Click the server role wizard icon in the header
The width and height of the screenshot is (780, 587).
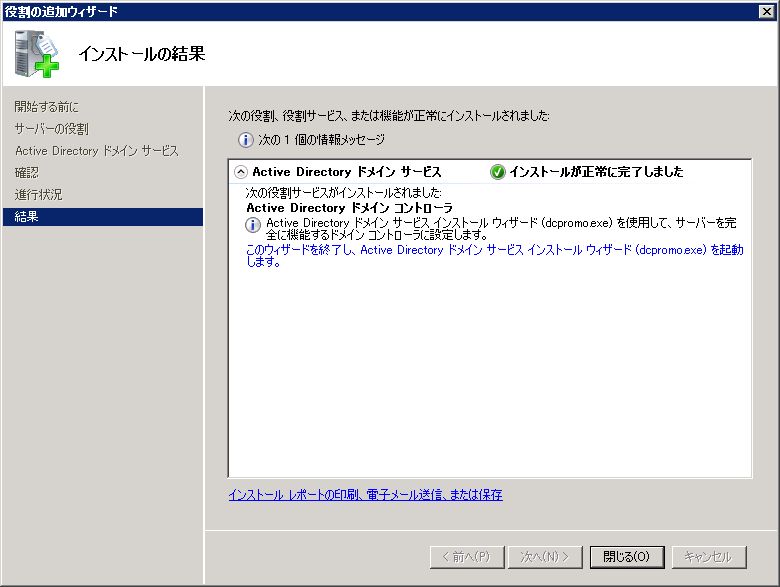coord(36,54)
